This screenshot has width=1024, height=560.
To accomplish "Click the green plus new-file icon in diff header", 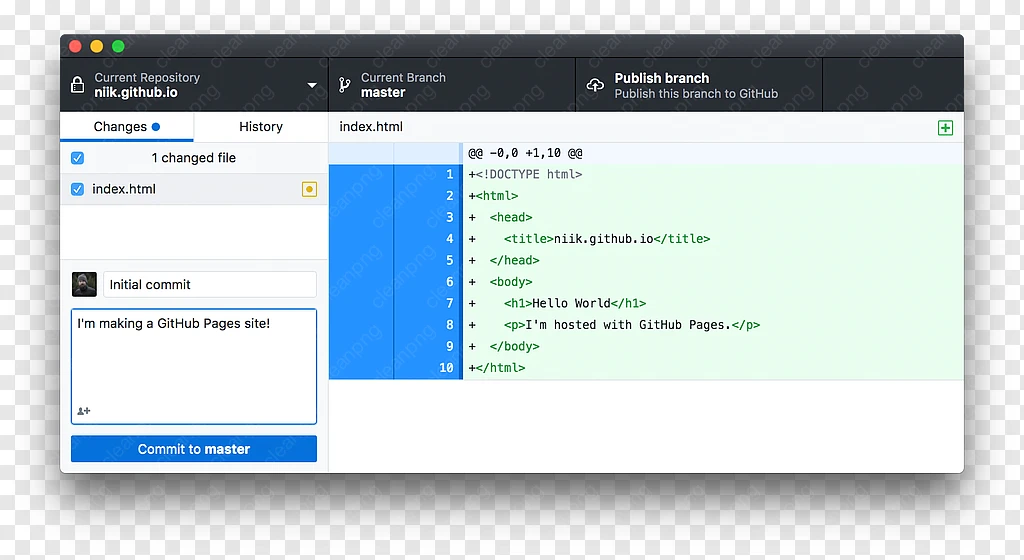I will (x=945, y=127).
